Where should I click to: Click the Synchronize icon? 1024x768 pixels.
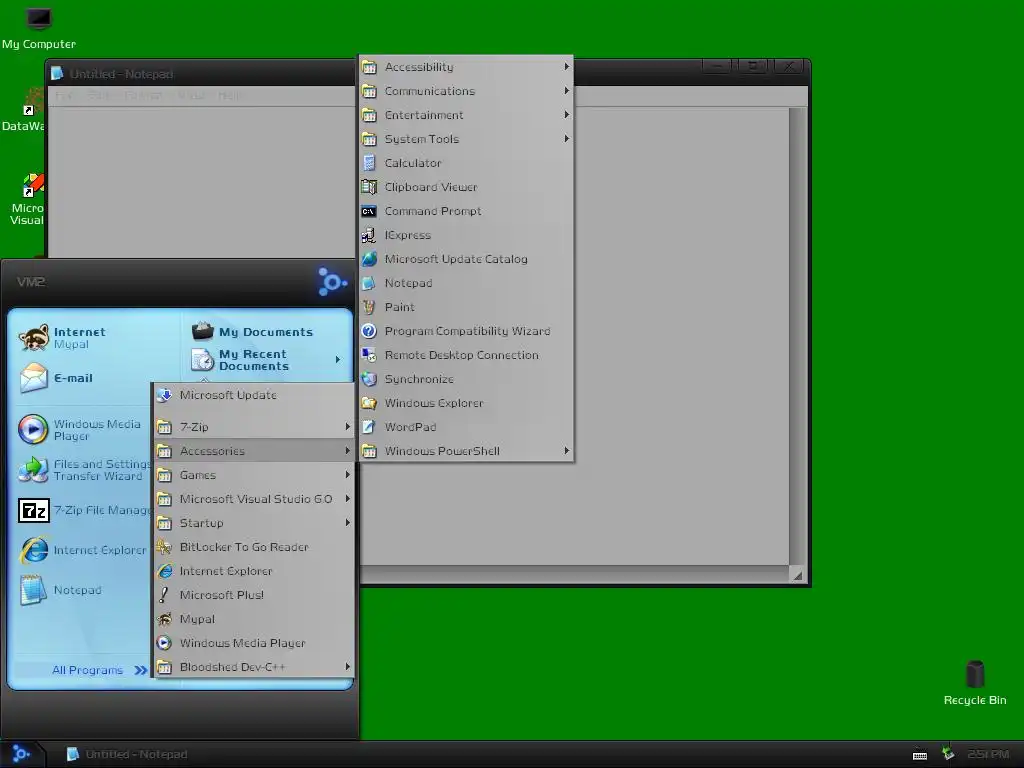[369, 379]
